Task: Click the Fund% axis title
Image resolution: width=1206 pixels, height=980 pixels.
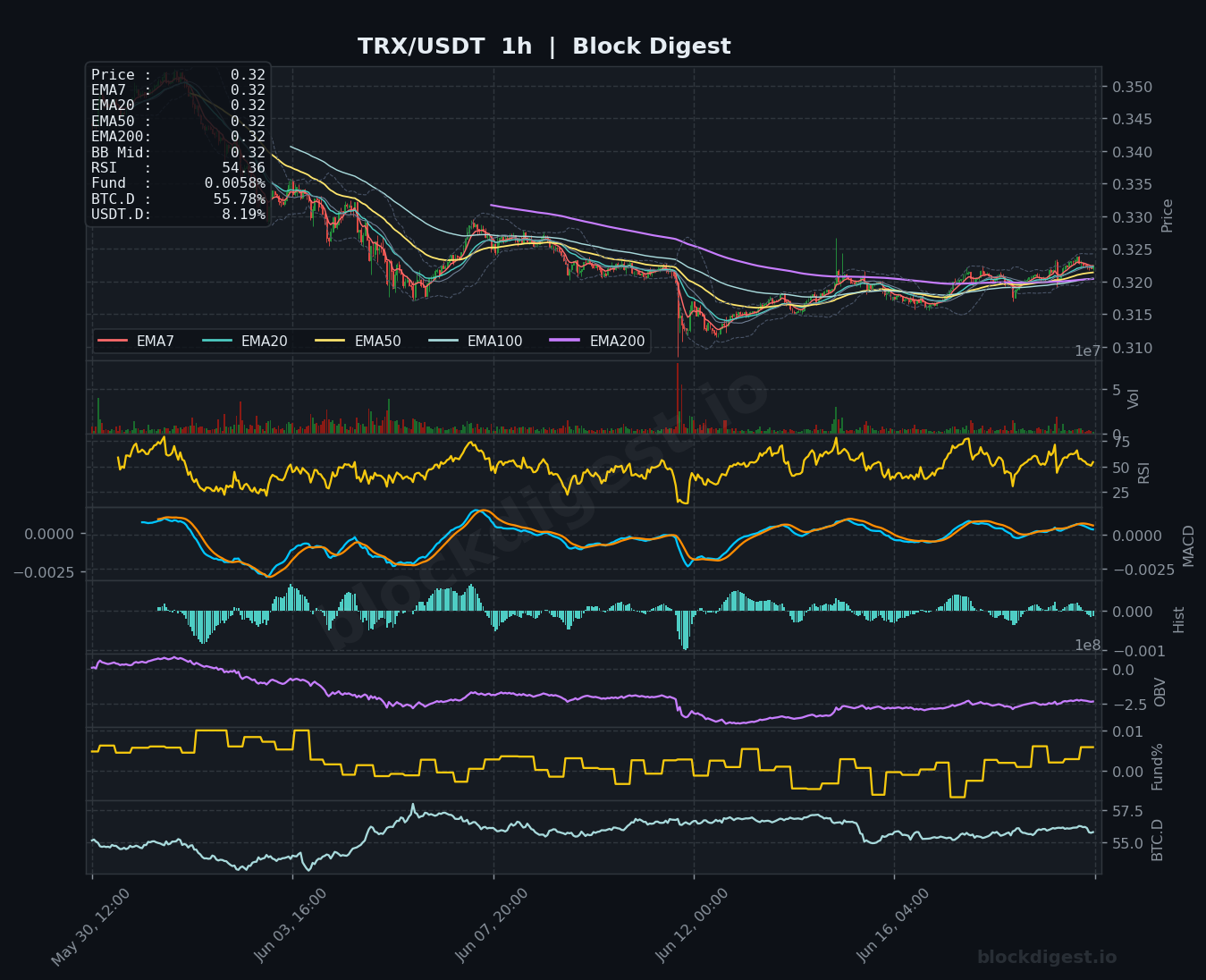Action: tap(1157, 766)
